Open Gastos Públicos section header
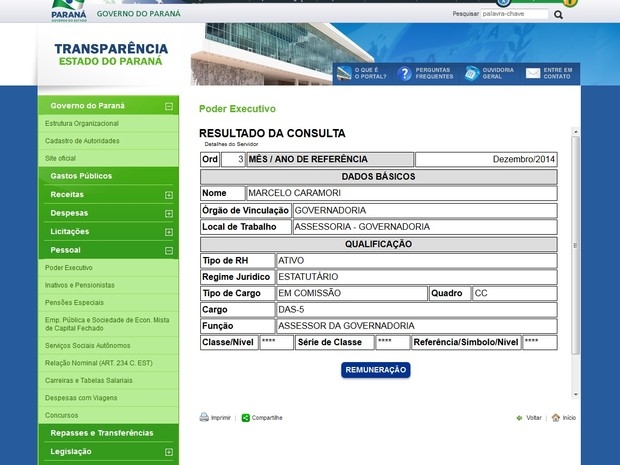Image resolution: width=620 pixels, height=465 pixels. coord(81,176)
